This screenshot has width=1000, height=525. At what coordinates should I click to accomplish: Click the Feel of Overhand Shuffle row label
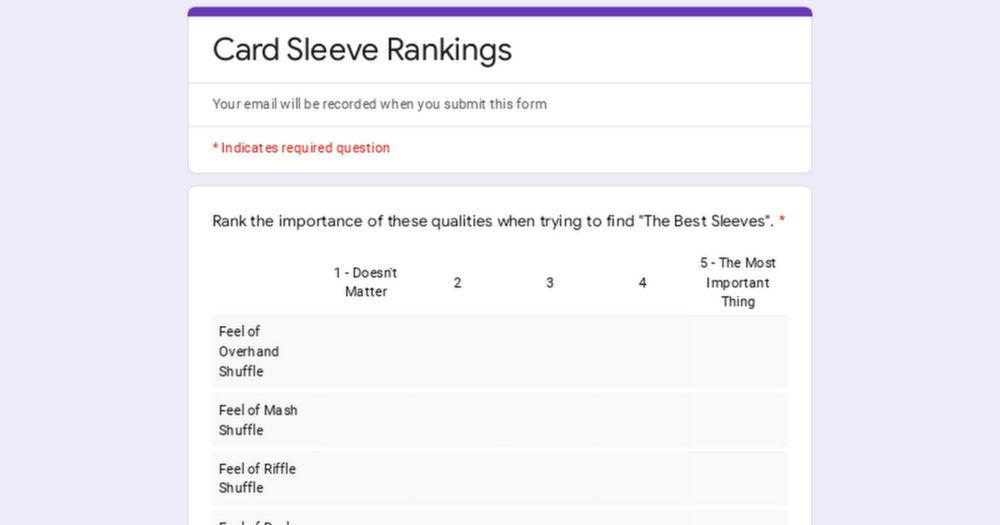[249, 351]
